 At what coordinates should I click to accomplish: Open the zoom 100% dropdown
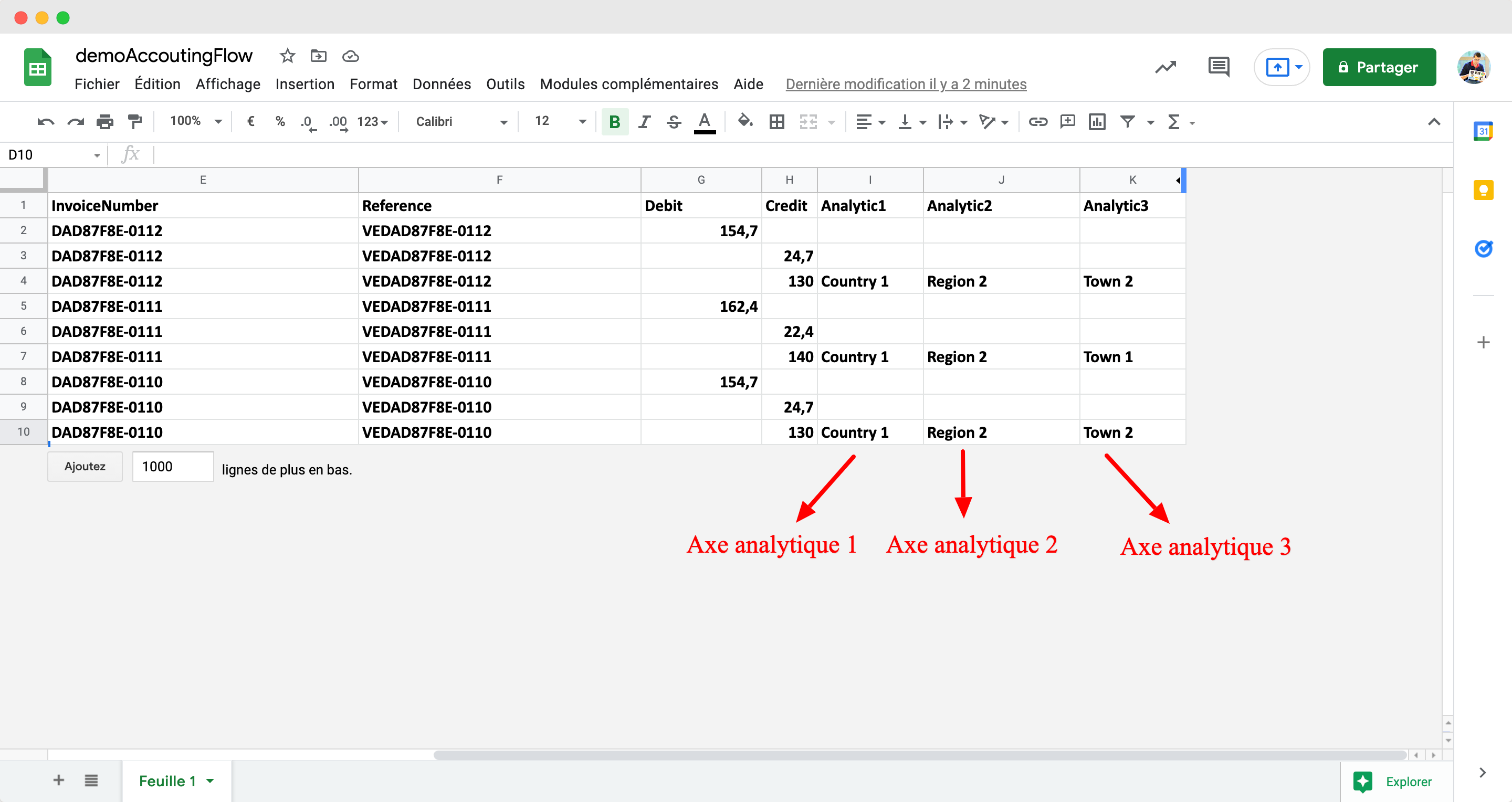195,121
